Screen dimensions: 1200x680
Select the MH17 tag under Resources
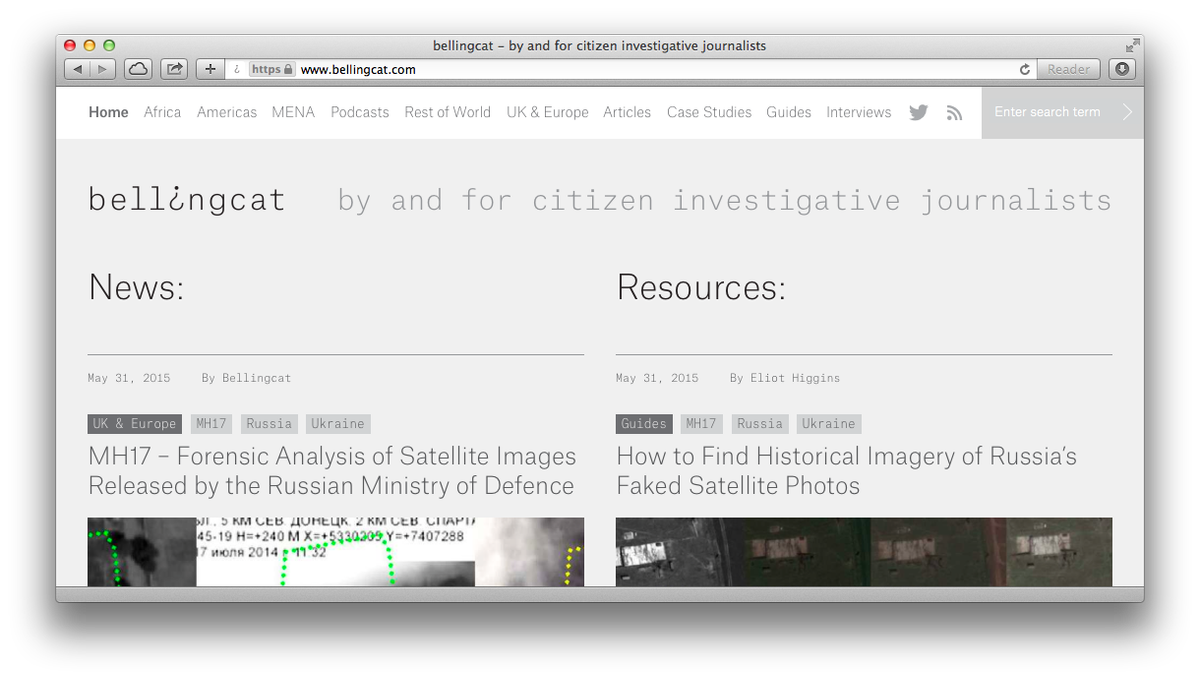pyautogui.click(x=701, y=424)
